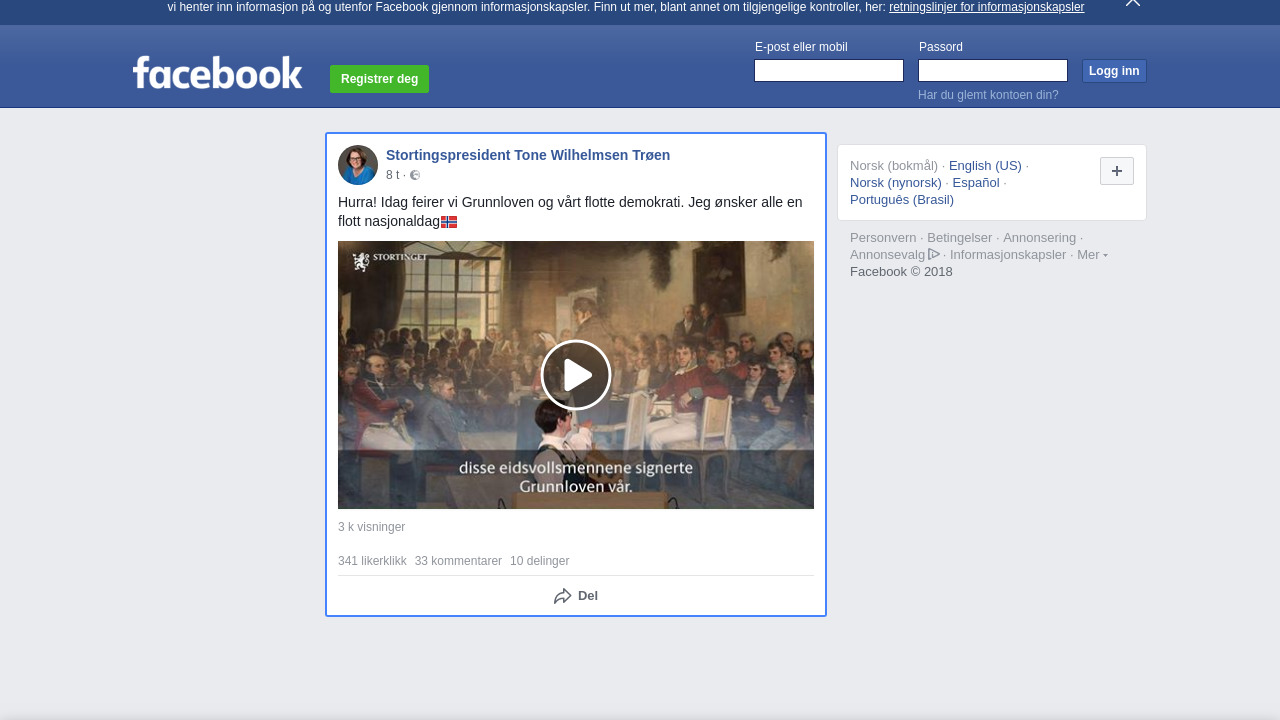Click the Registrer deg button

tap(379, 79)
